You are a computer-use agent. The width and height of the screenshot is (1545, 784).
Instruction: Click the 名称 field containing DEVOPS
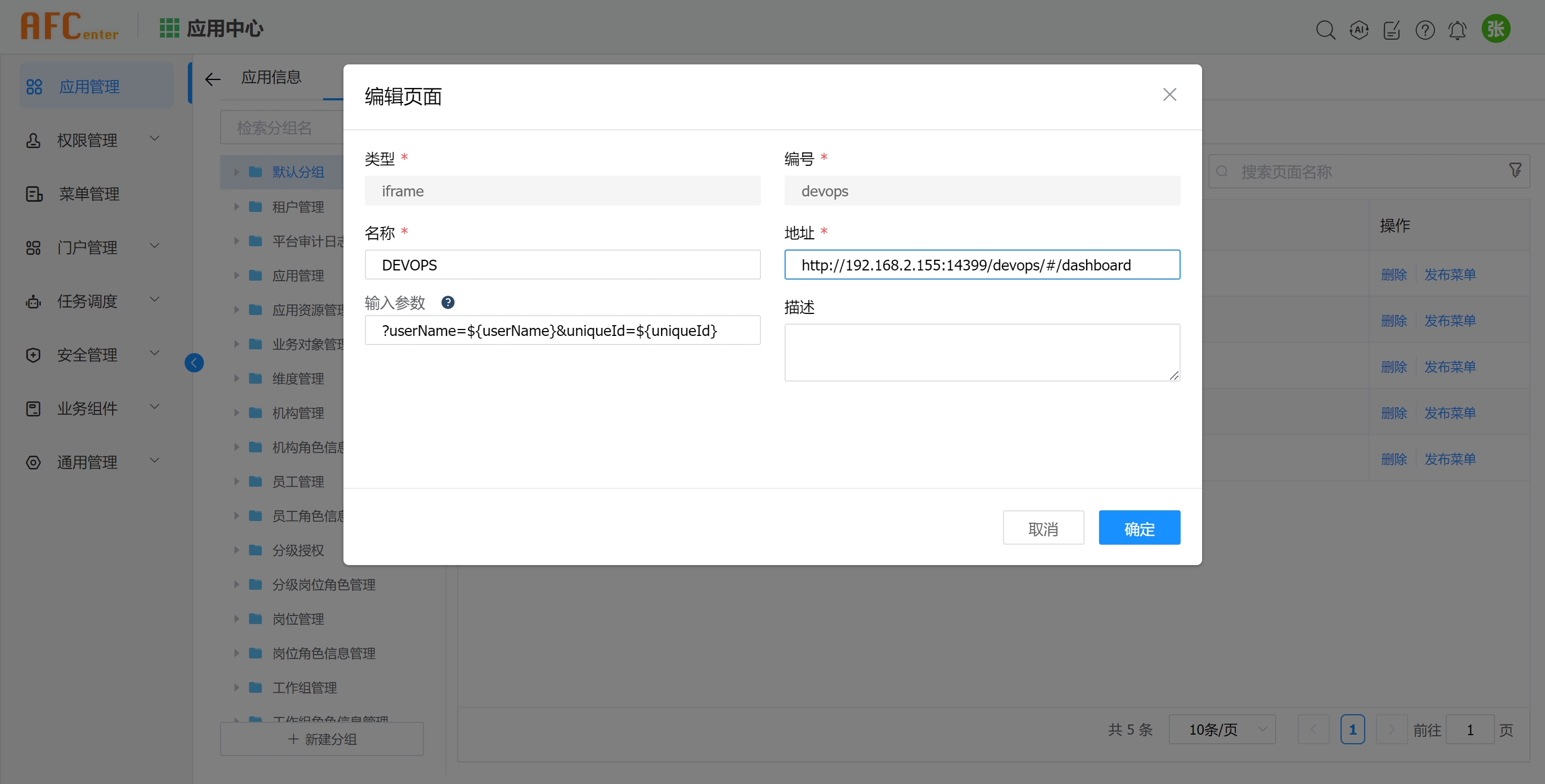(562, 265)
